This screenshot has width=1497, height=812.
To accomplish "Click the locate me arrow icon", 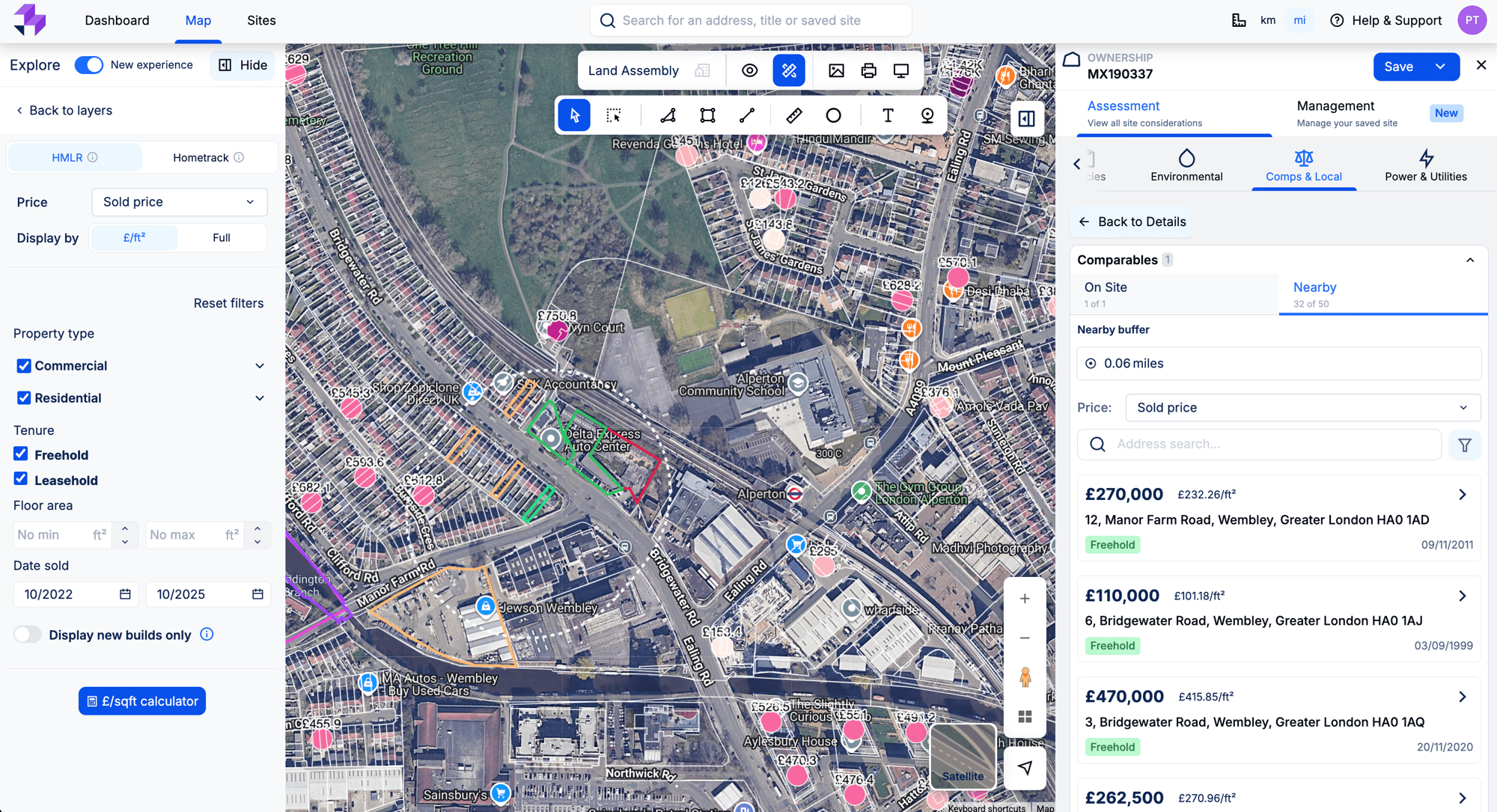I will tap(1025, 767).
